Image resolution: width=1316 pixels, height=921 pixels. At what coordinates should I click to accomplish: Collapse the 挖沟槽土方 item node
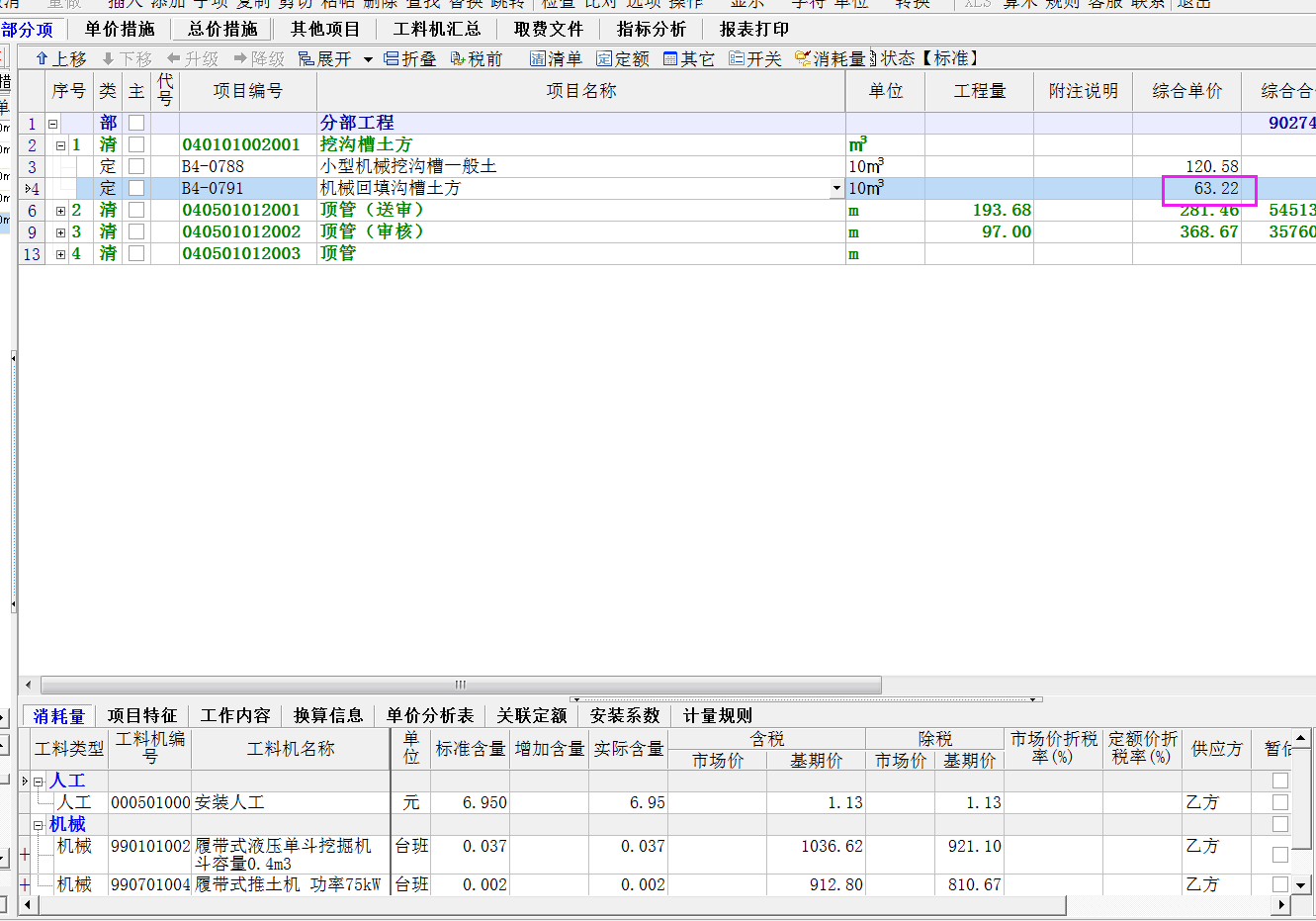pyautogui.click(x=60, y=145)
